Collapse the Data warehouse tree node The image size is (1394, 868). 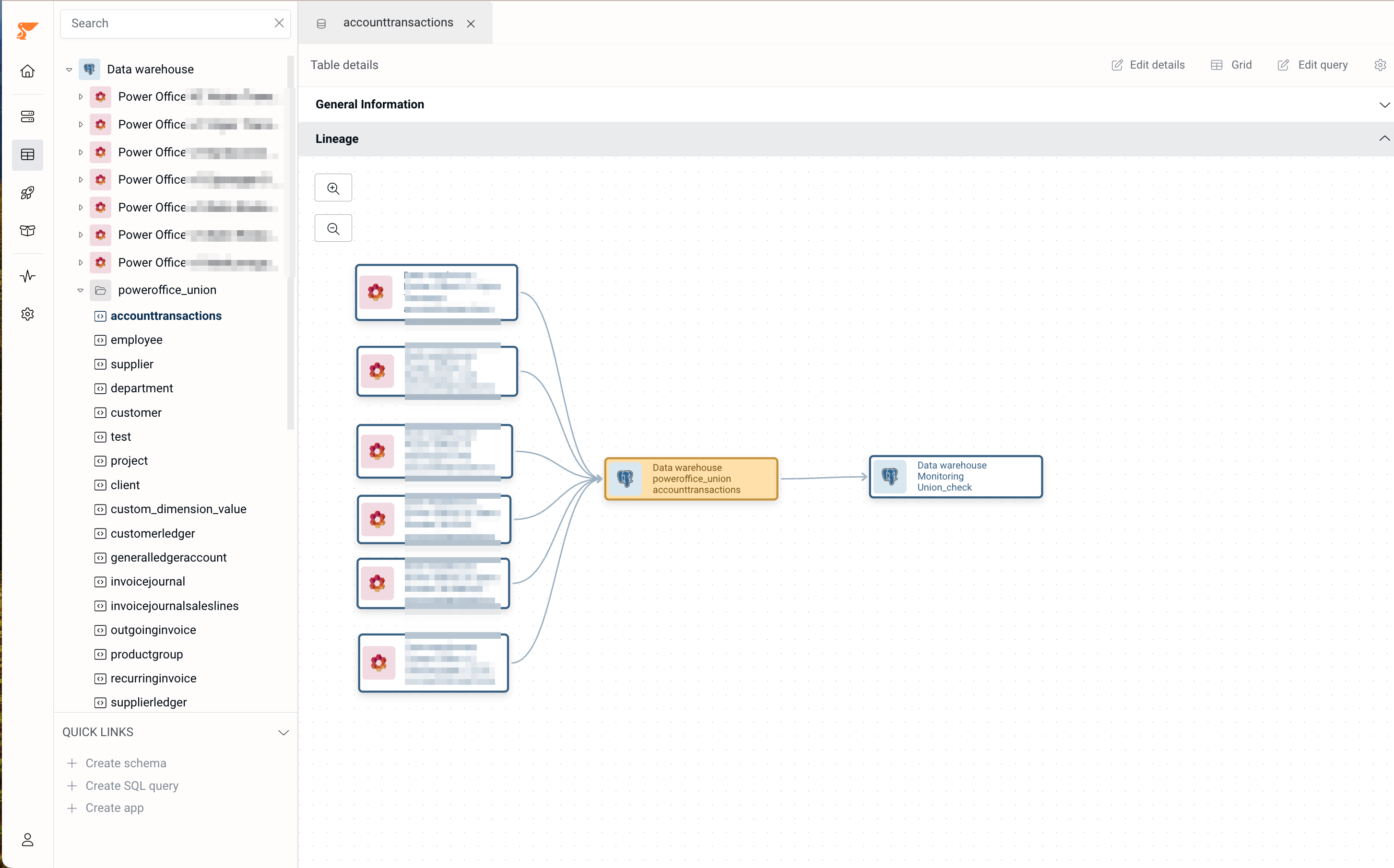pos(69,70)
